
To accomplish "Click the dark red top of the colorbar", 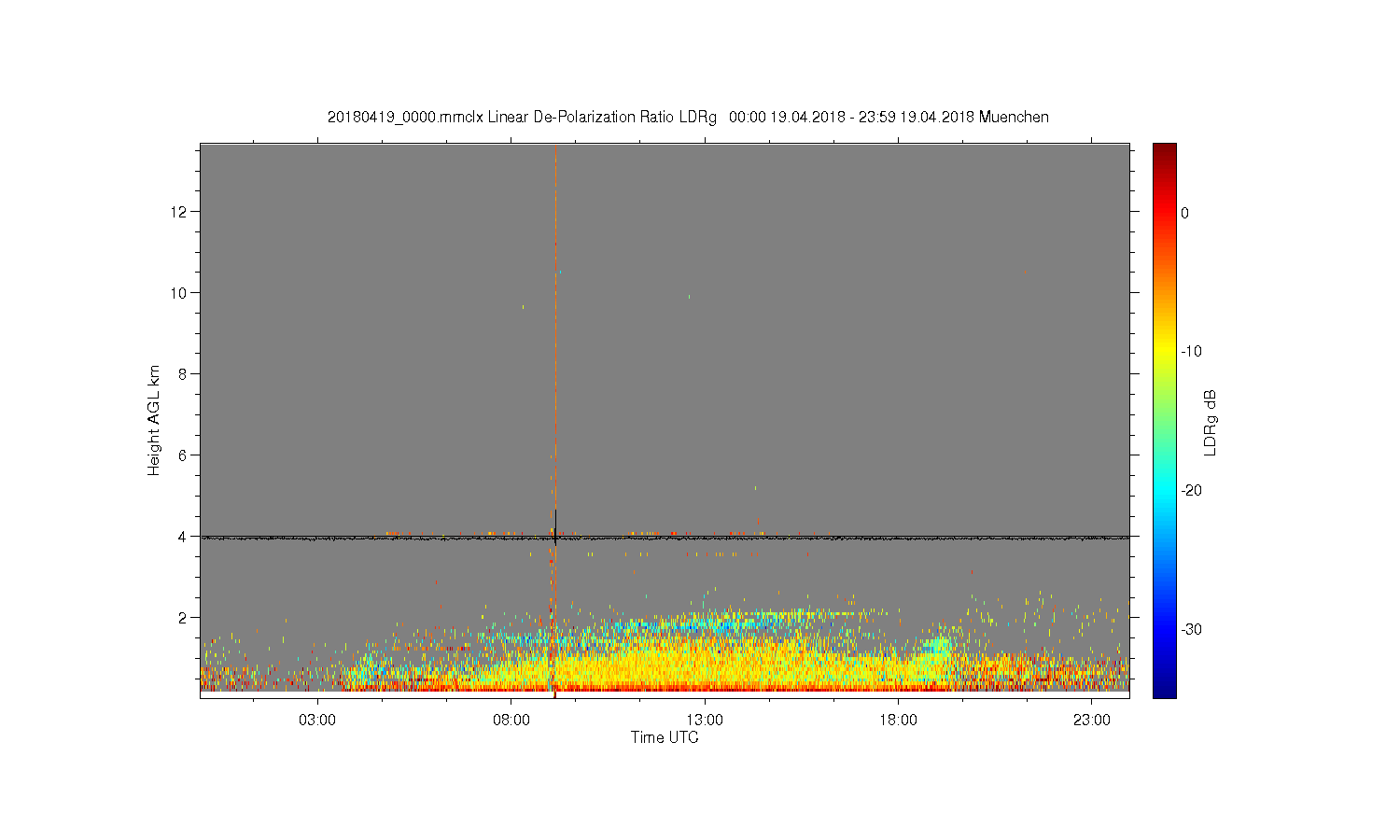I will (1165, 151).
